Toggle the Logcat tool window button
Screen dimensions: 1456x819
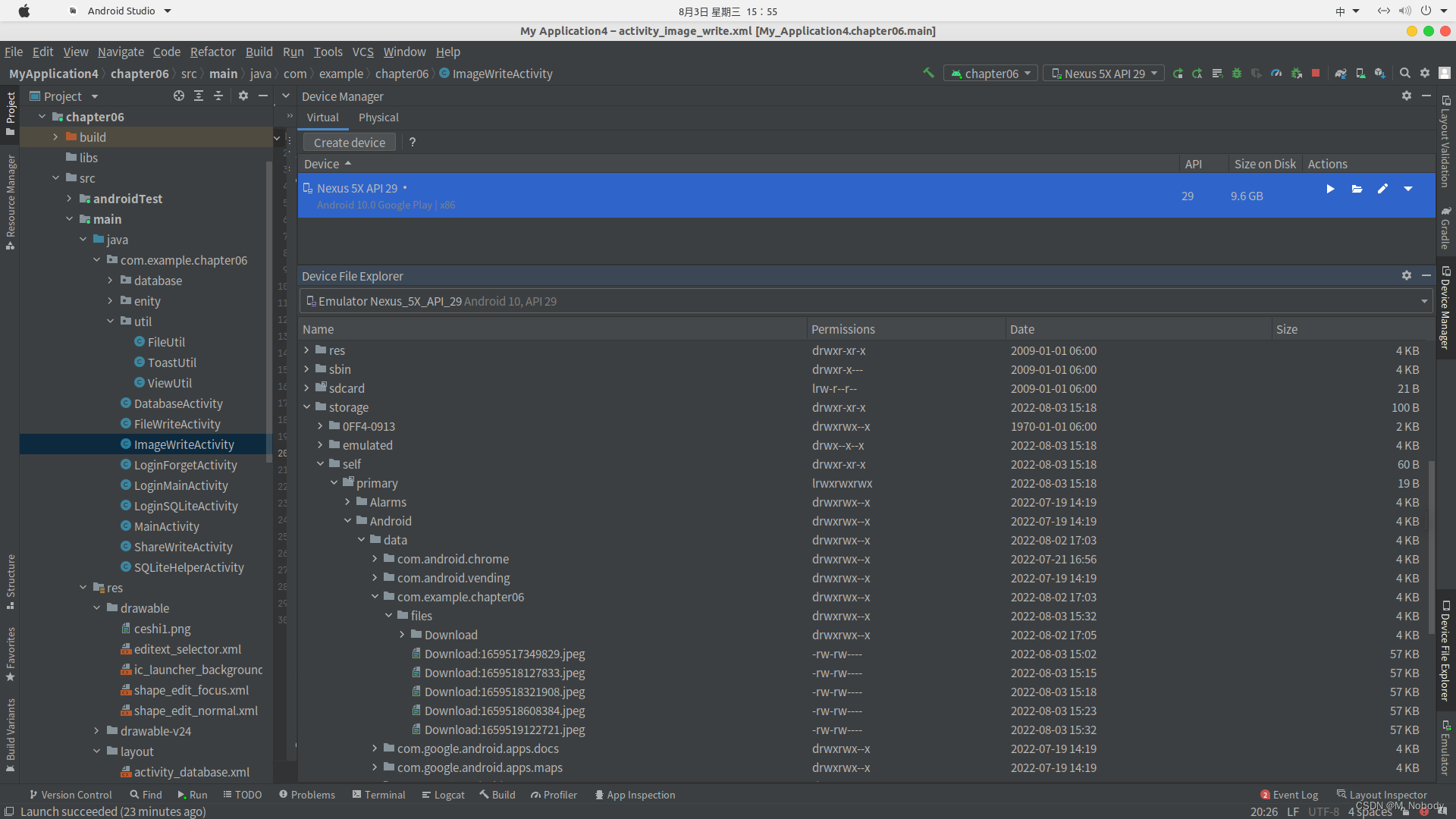[443, 795]
